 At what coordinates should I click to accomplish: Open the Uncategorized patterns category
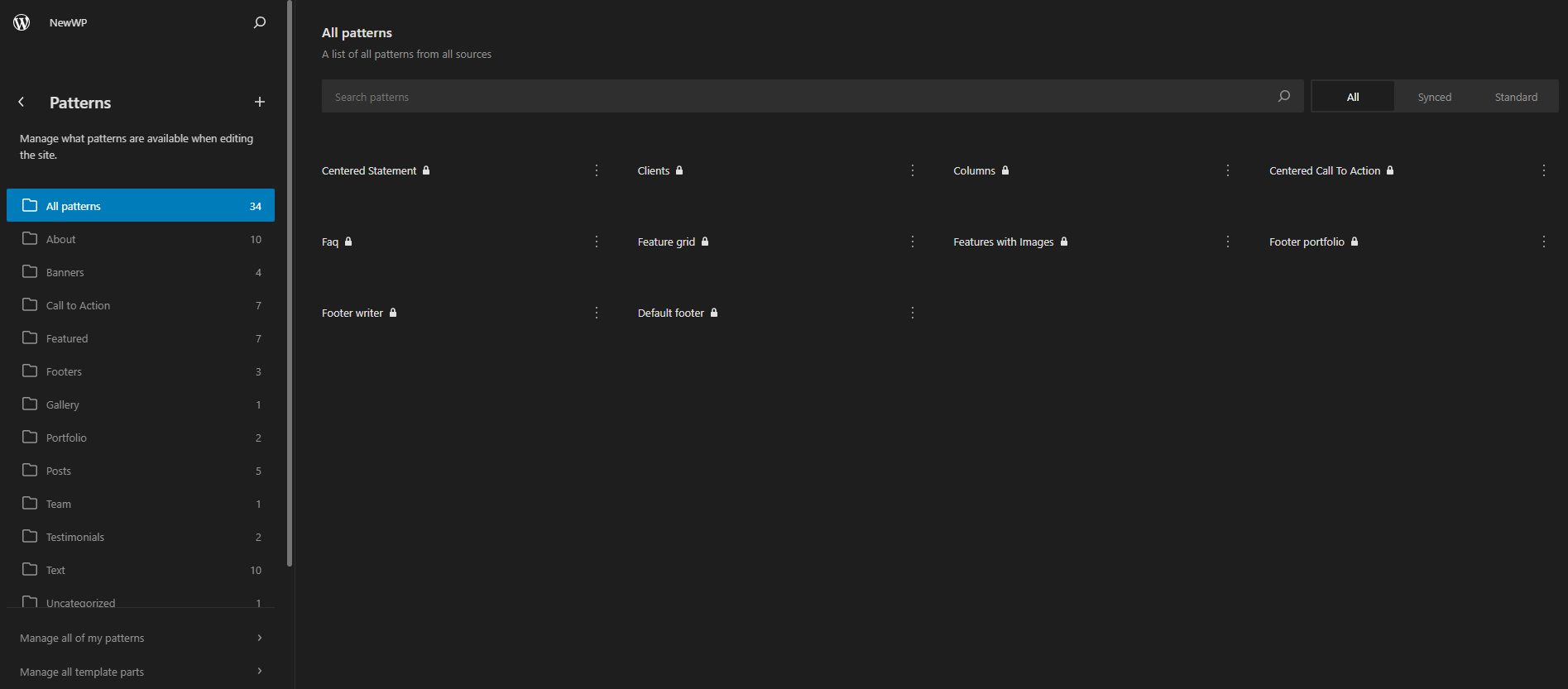(x=141, y=599)
